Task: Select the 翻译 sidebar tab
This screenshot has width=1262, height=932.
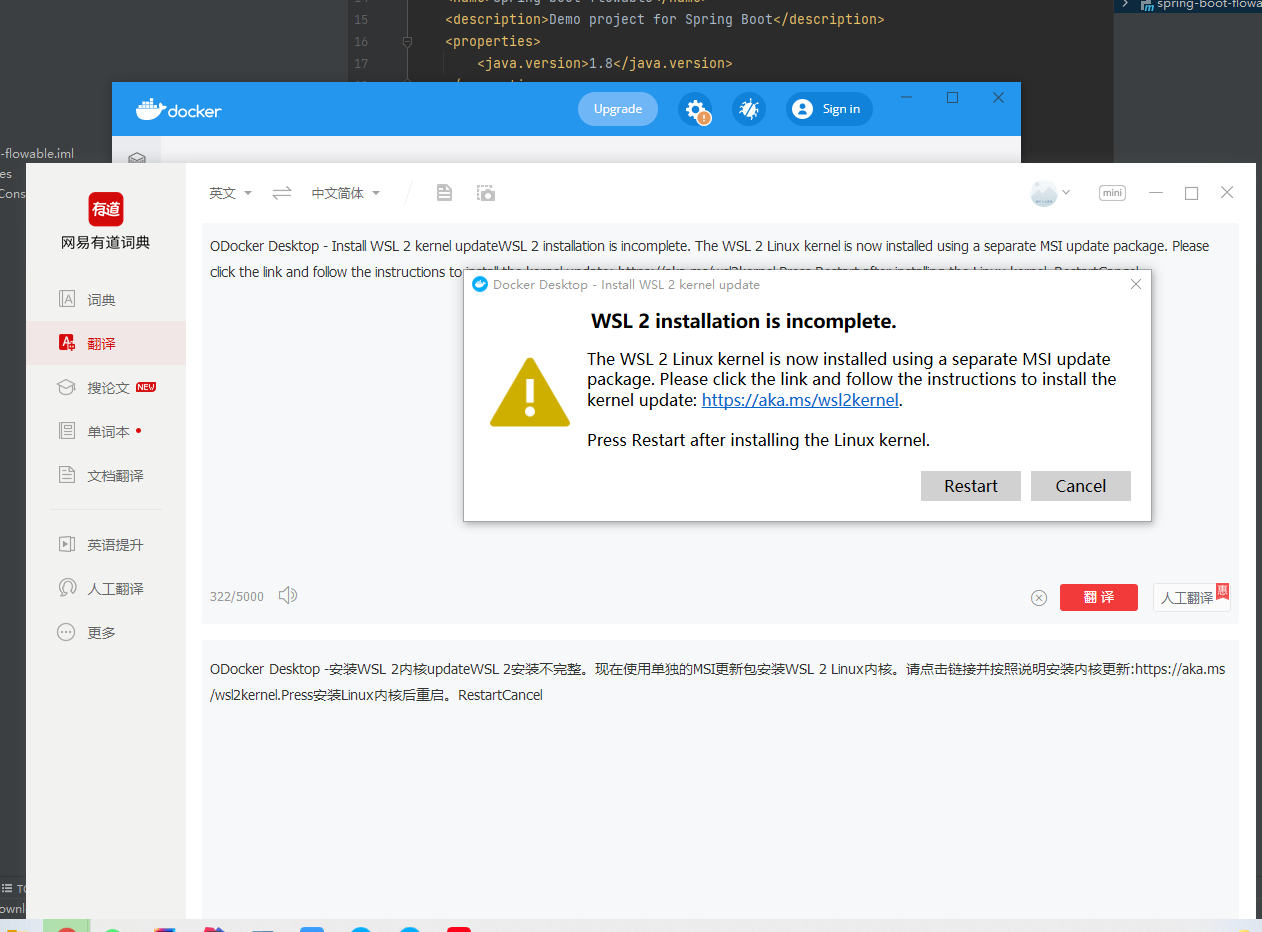Action: 106,343
